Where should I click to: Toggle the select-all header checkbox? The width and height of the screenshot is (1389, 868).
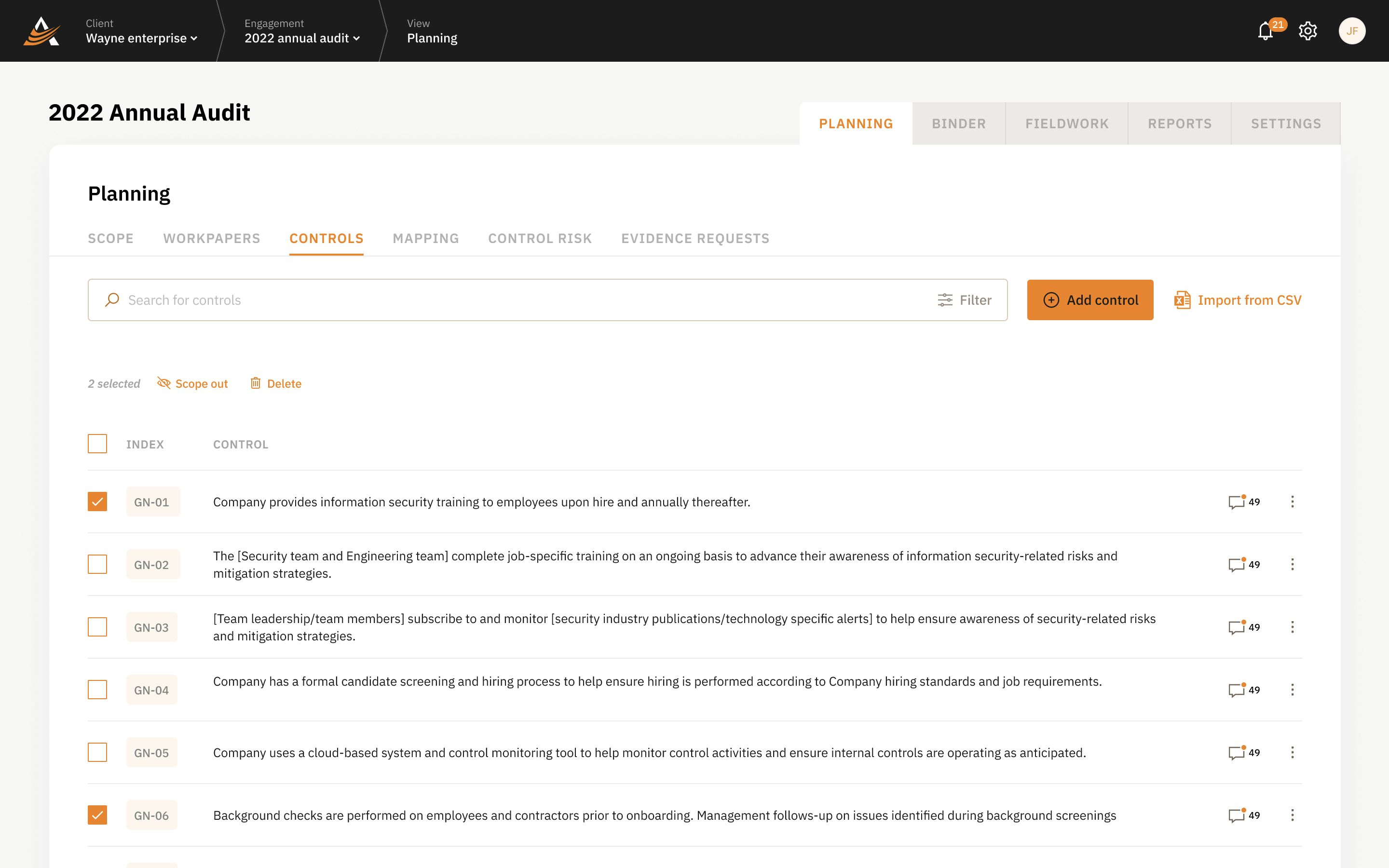click(97, 444)
